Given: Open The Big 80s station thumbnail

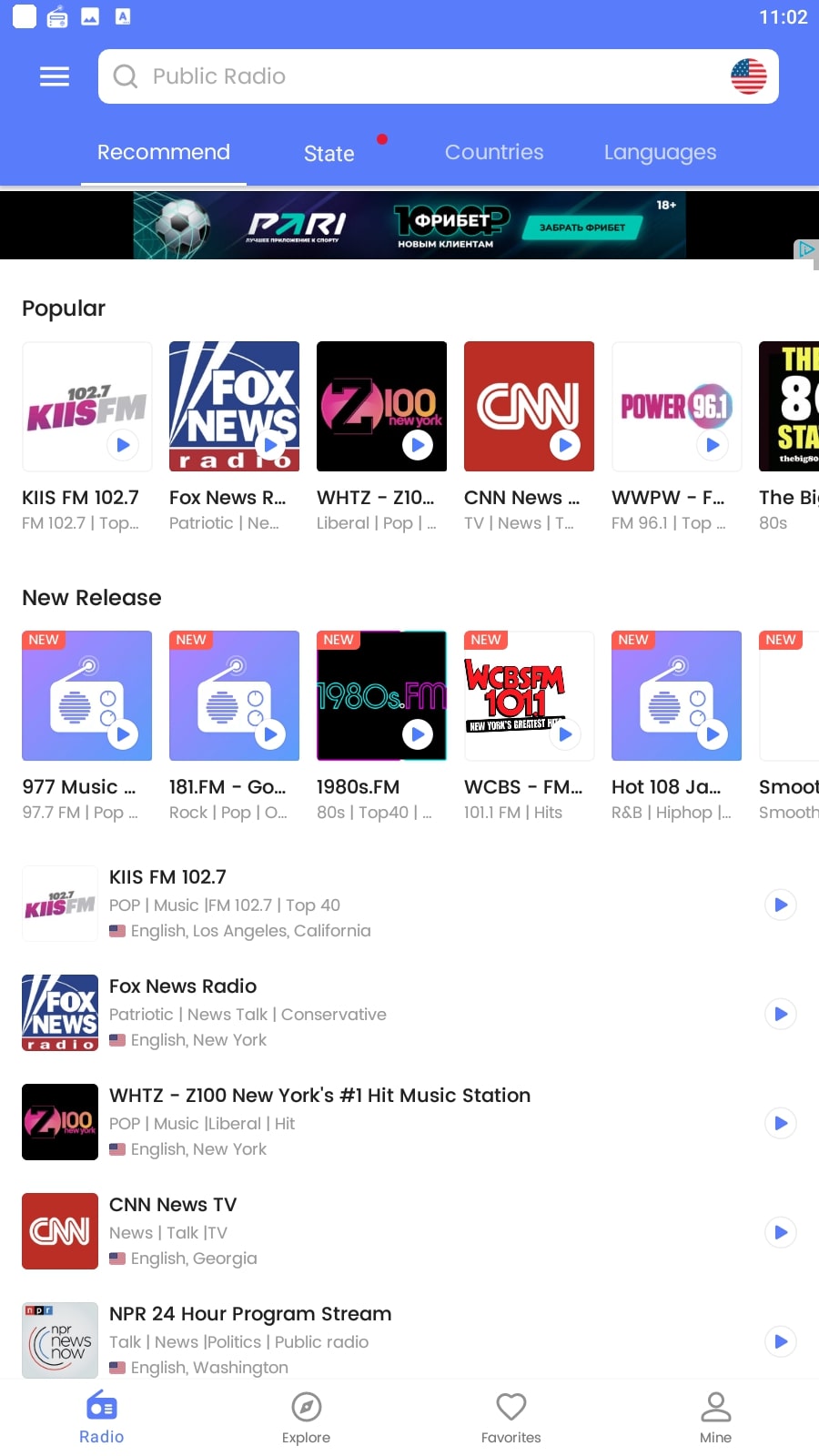Looking at the screenshot, I should tap(789, 406).
